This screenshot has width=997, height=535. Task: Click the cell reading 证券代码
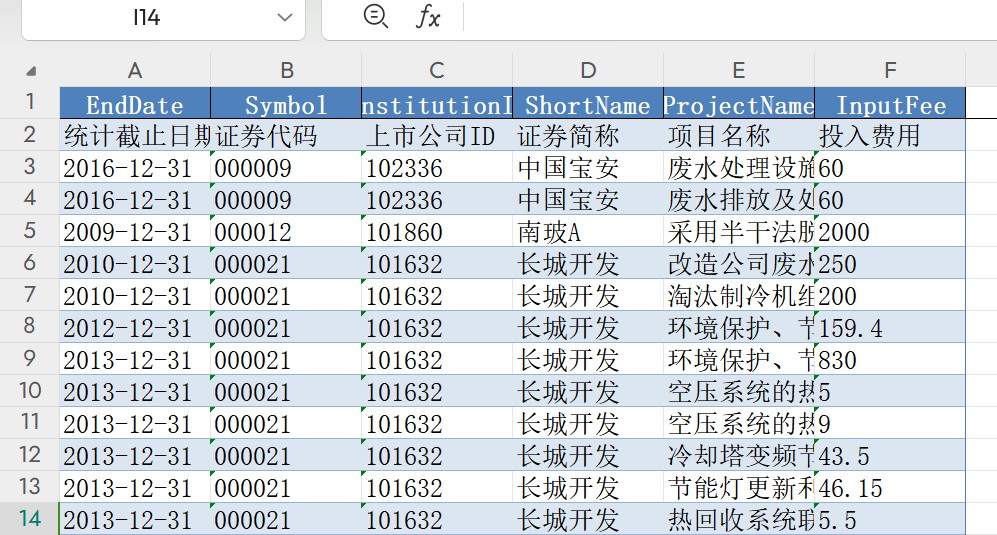286,135
